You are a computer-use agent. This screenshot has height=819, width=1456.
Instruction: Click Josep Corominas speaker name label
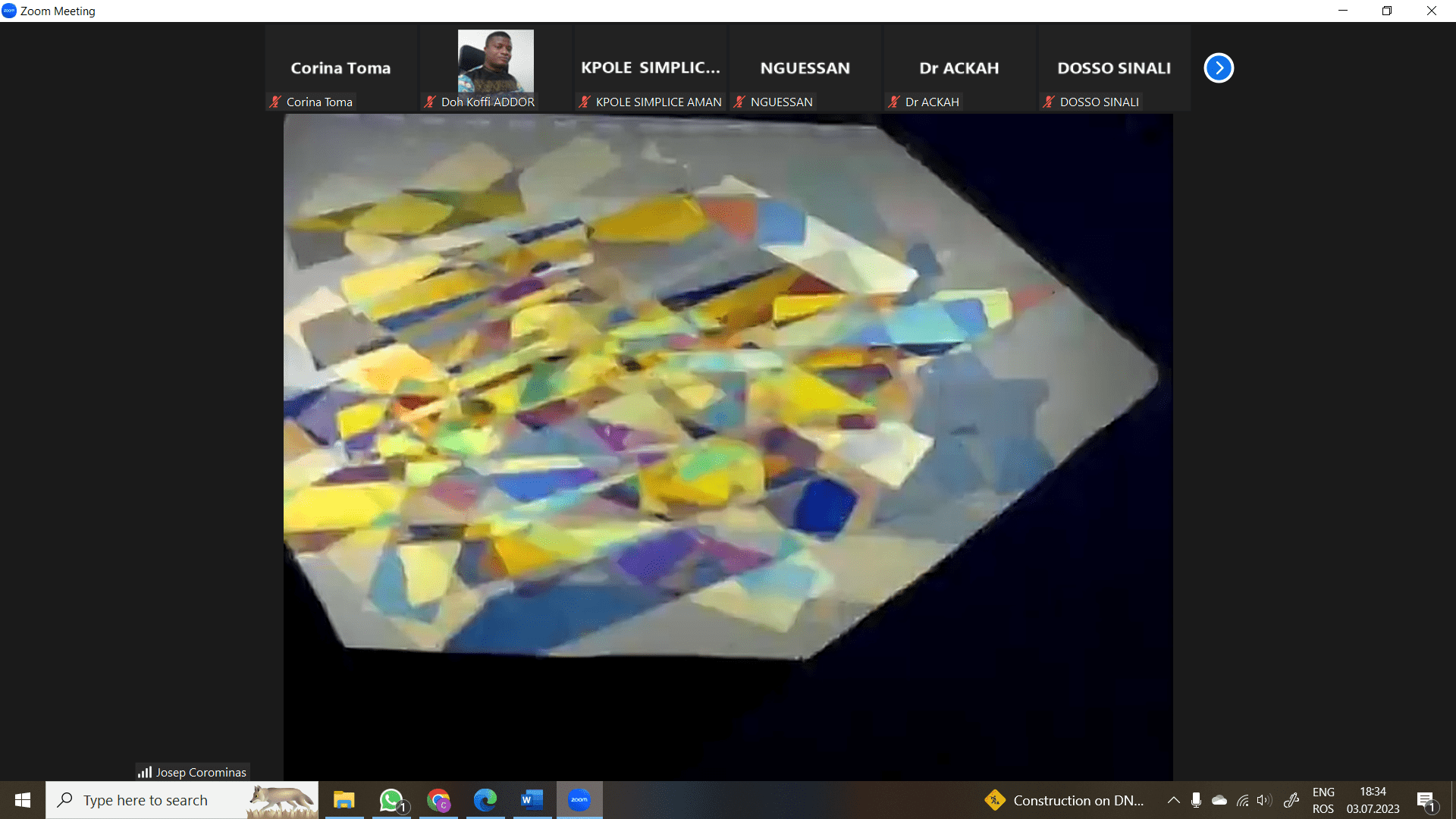tap(201, 772)
